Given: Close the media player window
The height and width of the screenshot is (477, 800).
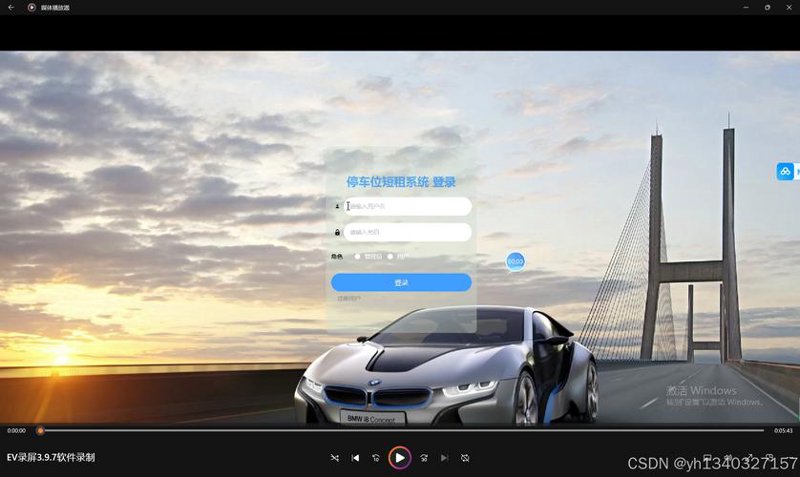Looking at the screenshot, I should [789, 8].
